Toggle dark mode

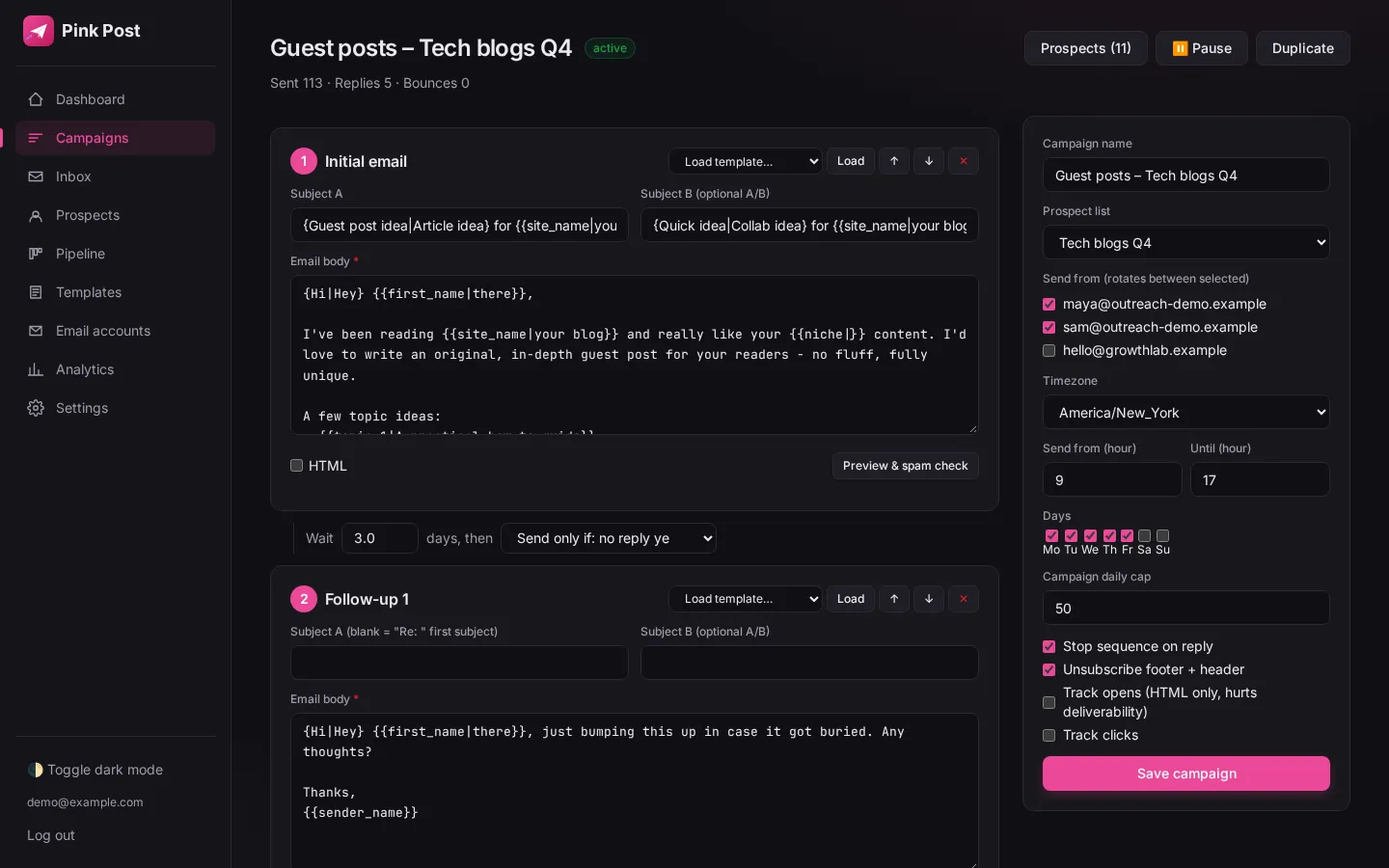[x=95, y=770]
